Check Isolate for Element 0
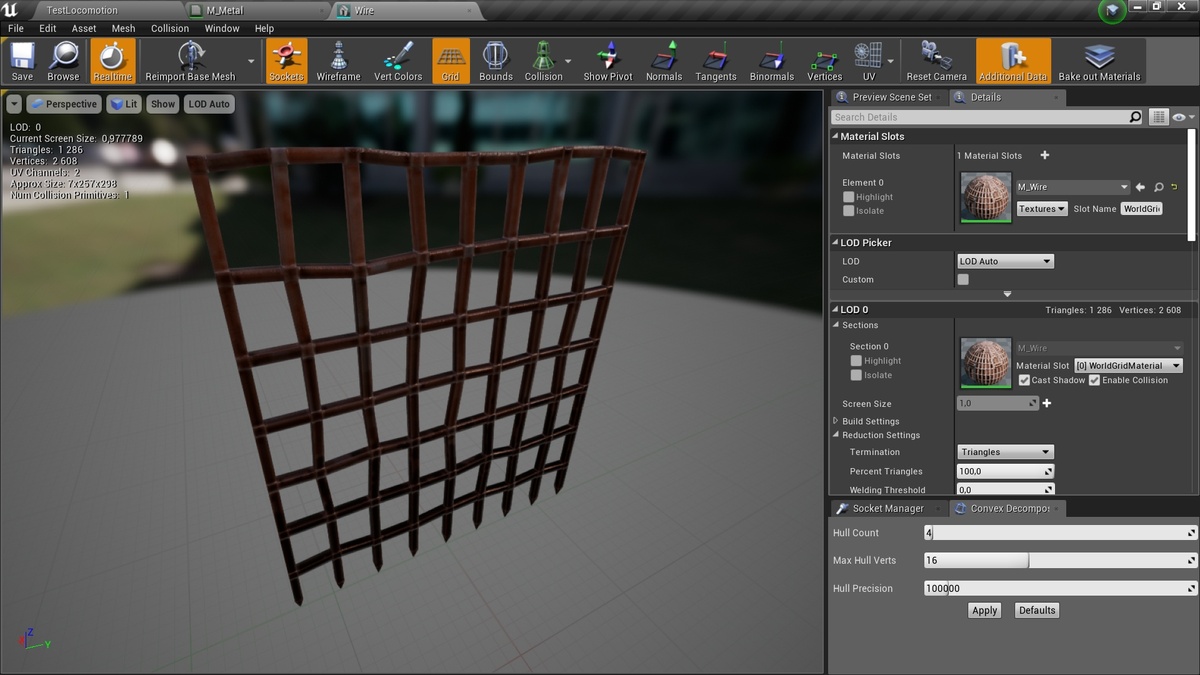The image size is (1200, 675). point(849,211)
